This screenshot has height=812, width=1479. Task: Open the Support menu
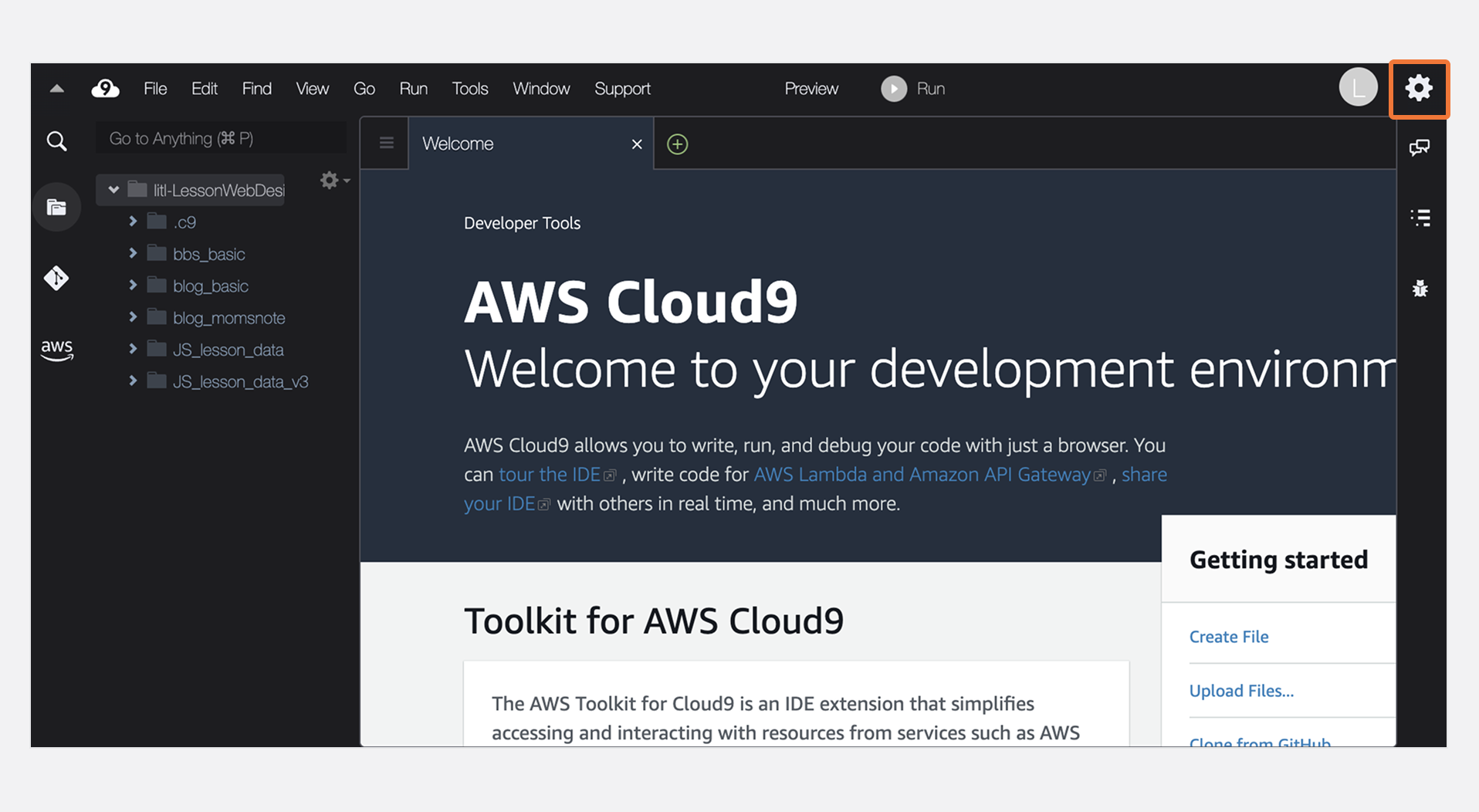coord(622,89)
